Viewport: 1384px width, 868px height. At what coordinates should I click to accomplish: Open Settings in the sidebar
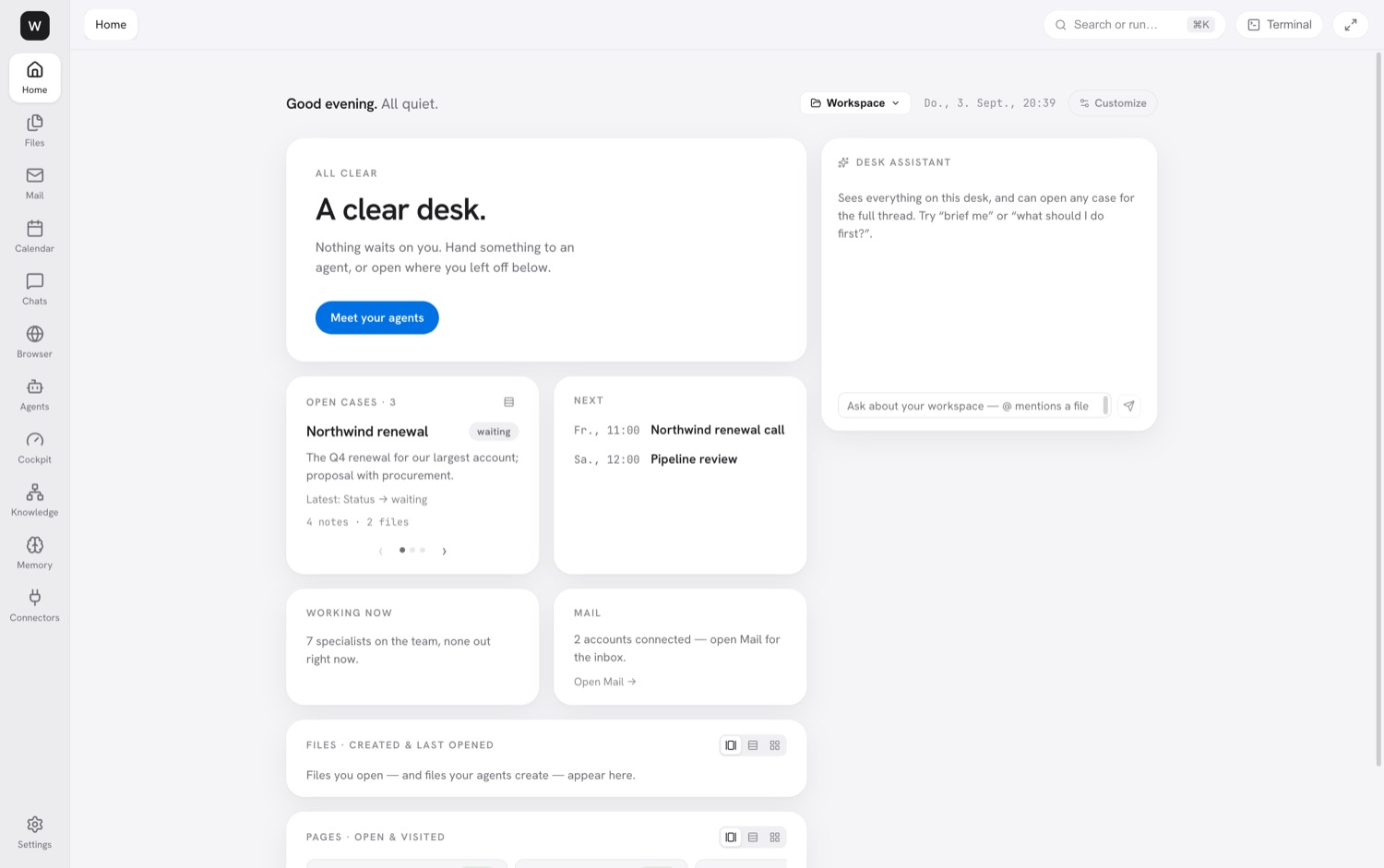coord(34,832)
